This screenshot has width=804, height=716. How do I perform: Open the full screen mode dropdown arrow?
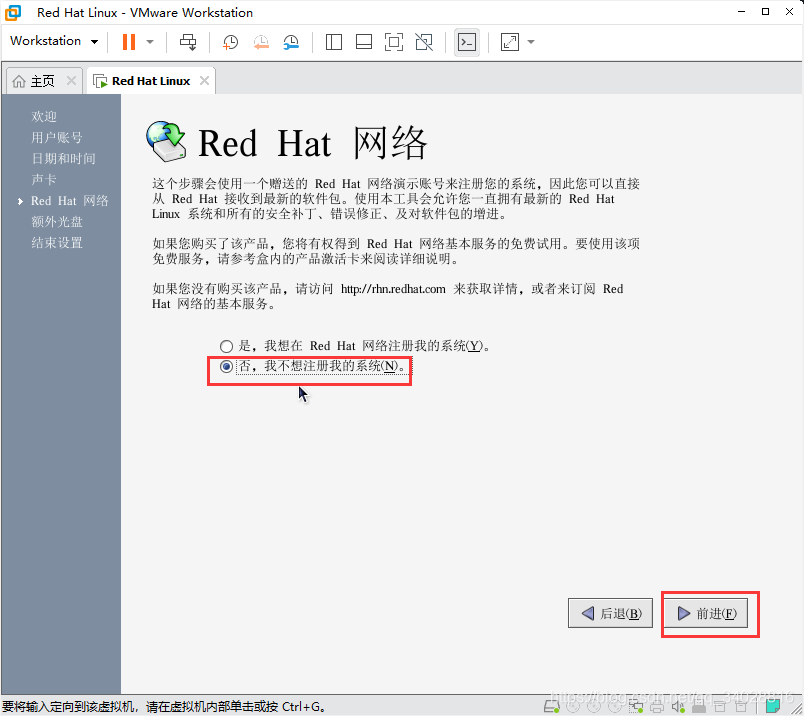(x=529, y=41)
